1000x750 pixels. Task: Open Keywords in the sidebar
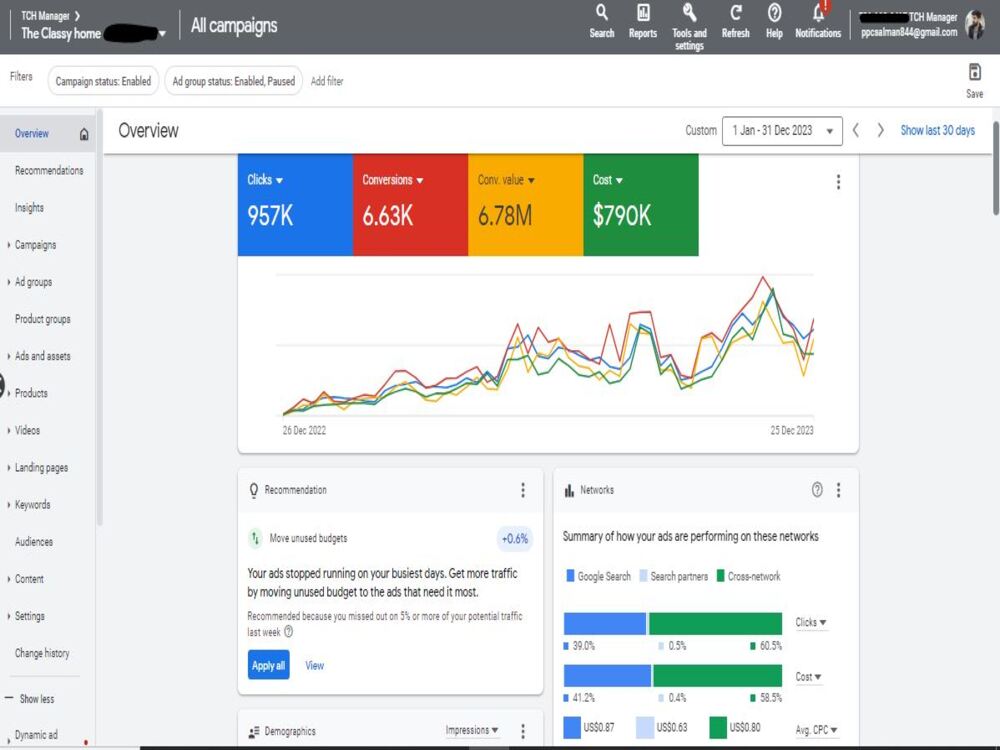tap(32, 505)
